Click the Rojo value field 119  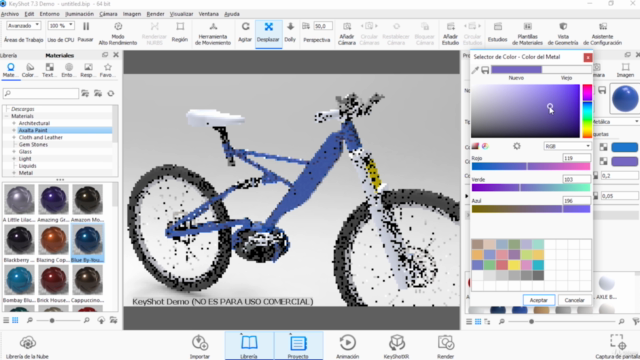pos(576,158)
